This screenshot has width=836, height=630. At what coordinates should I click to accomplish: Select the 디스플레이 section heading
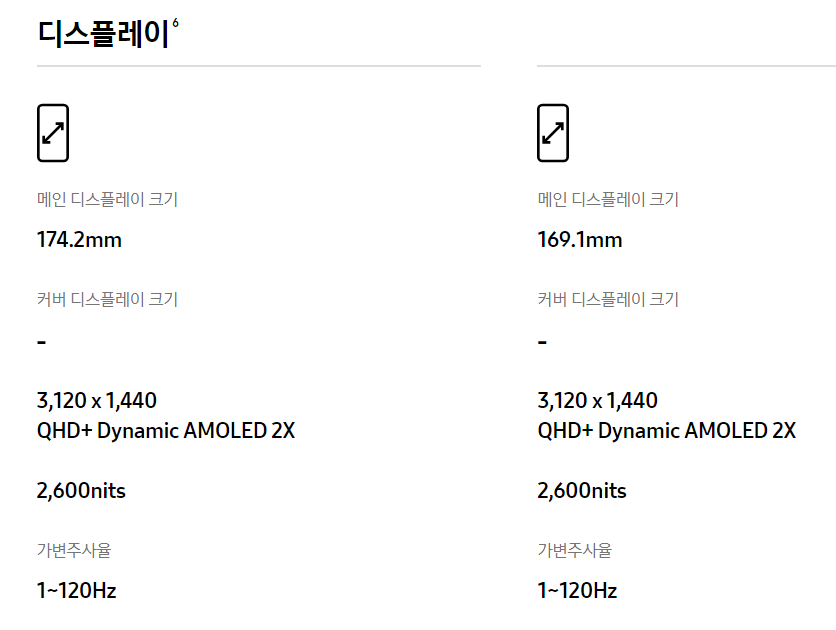103,34
